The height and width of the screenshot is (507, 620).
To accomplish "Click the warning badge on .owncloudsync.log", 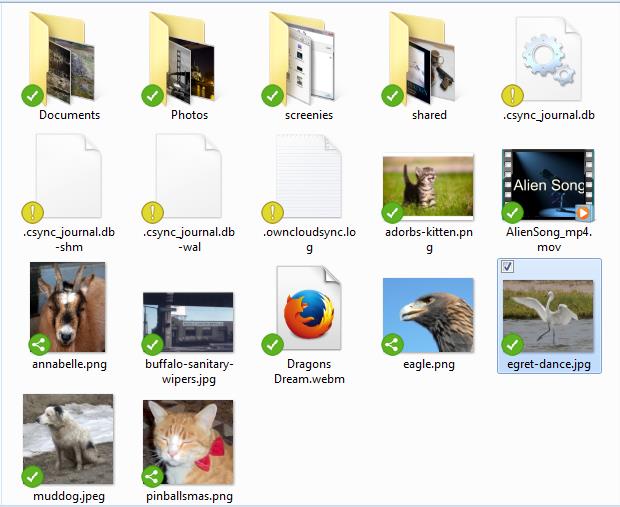I will pyautogui.click(x=273, y=211).
